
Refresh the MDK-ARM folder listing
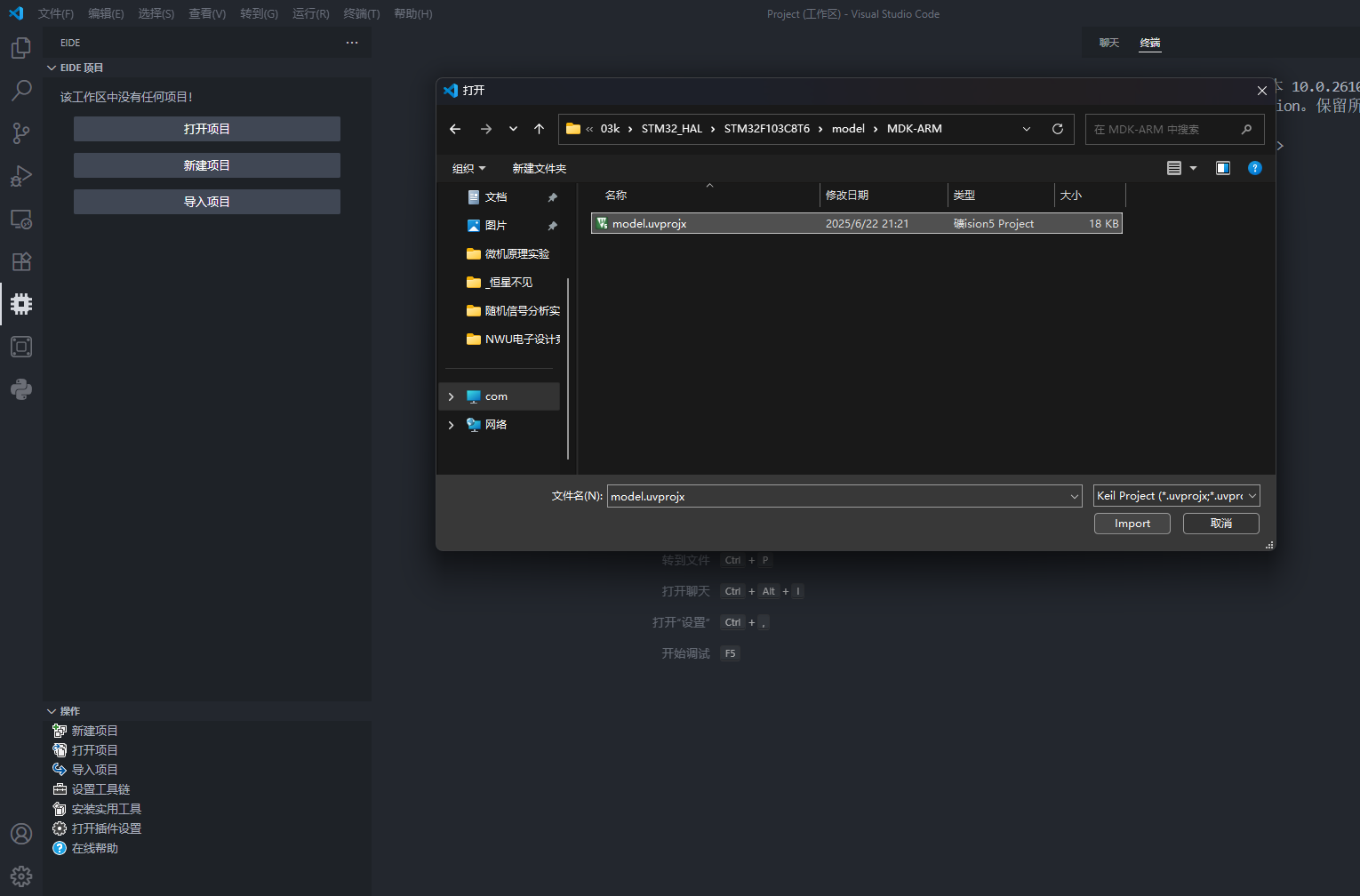[x=1058, y=129]
